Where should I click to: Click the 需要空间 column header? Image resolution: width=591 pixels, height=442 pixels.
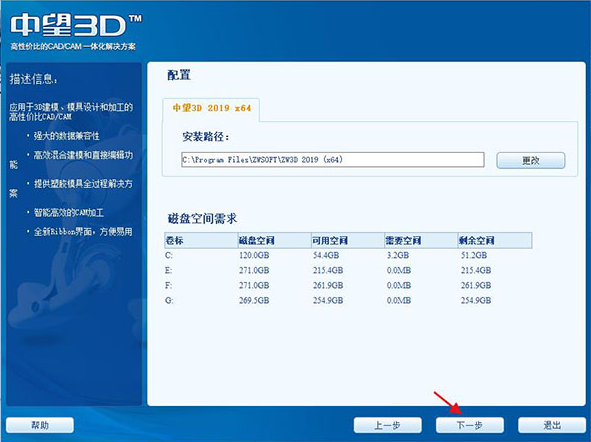click(421, 240)
